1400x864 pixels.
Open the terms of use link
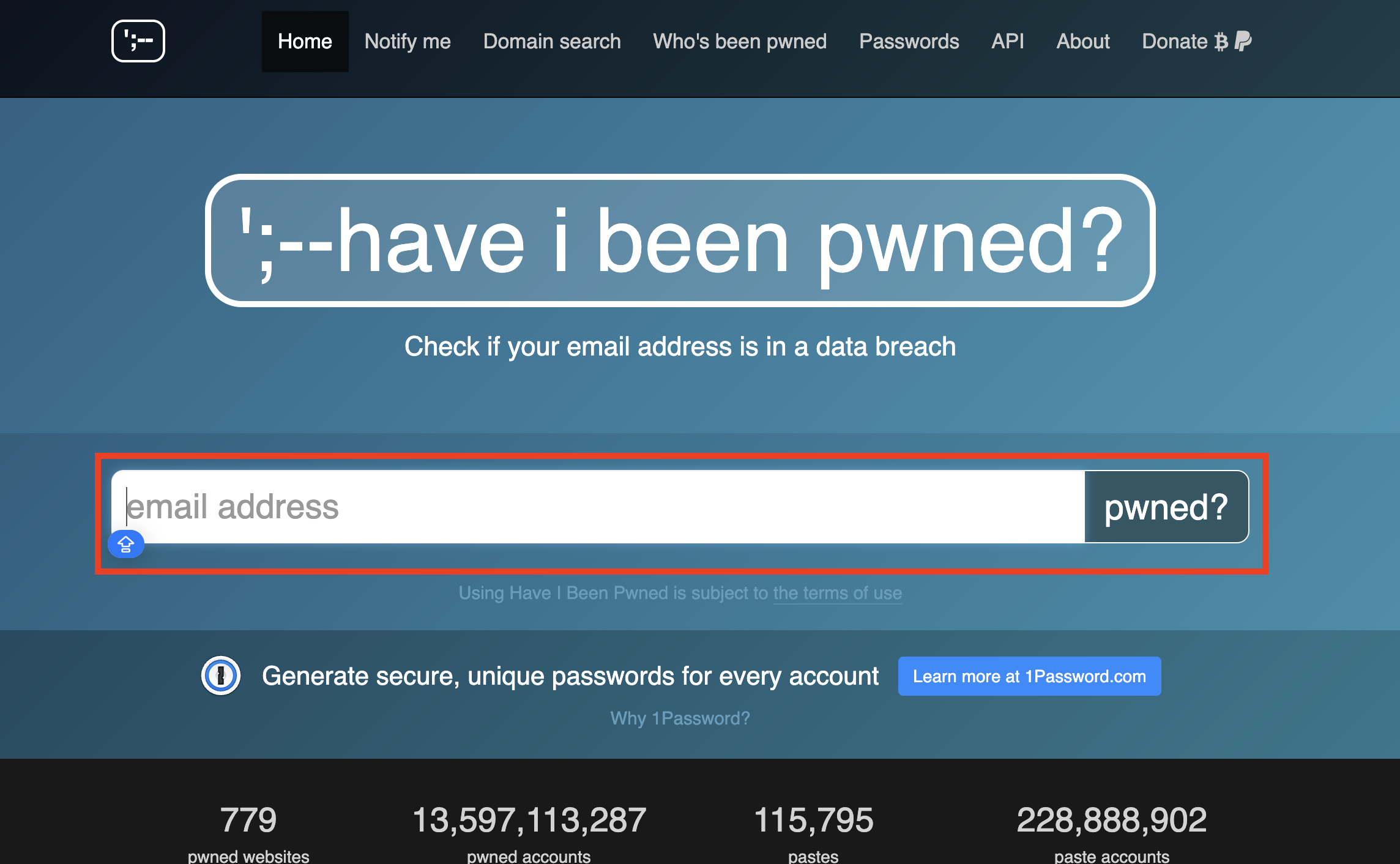point(837,593)
